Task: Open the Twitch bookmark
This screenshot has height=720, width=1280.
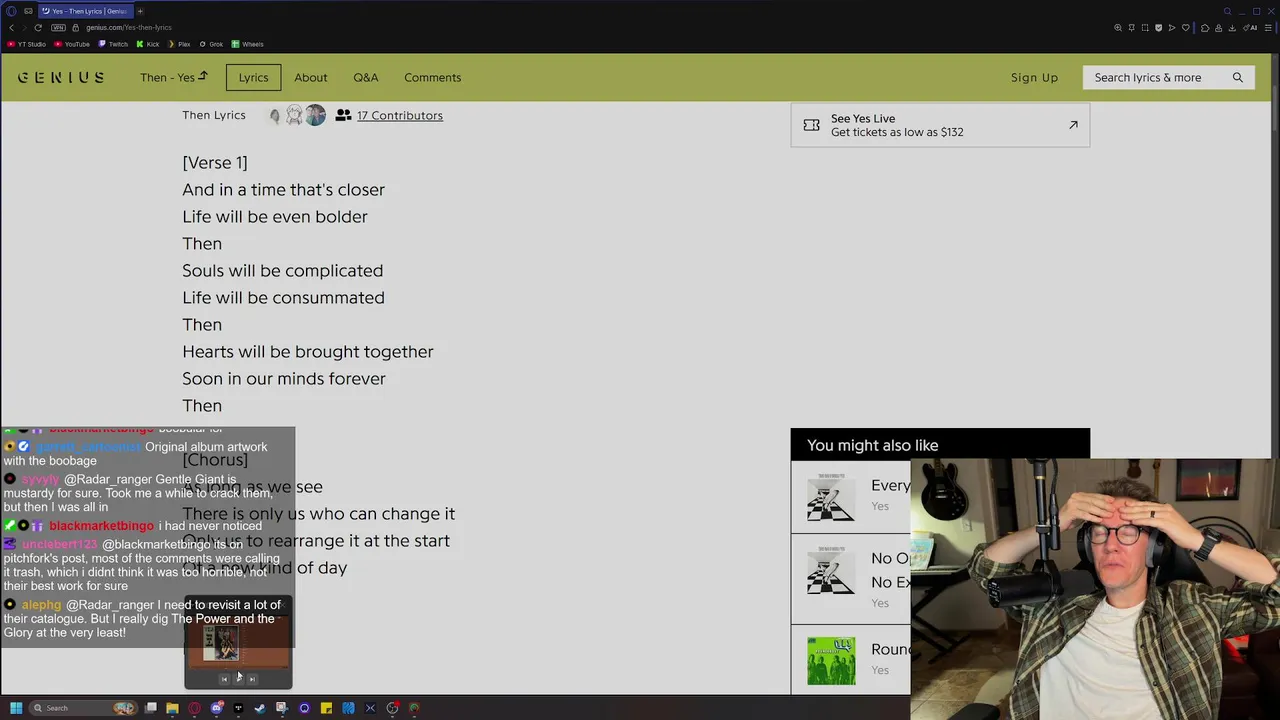Action: [113, 44]
